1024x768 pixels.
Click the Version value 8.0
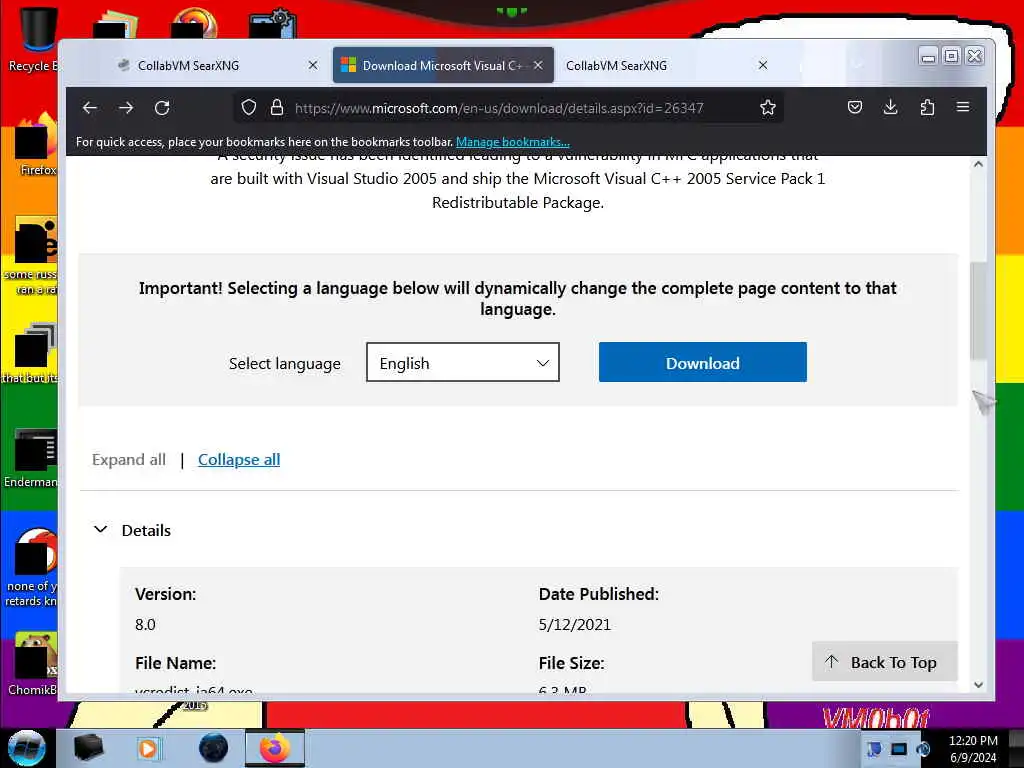point(145,624)
